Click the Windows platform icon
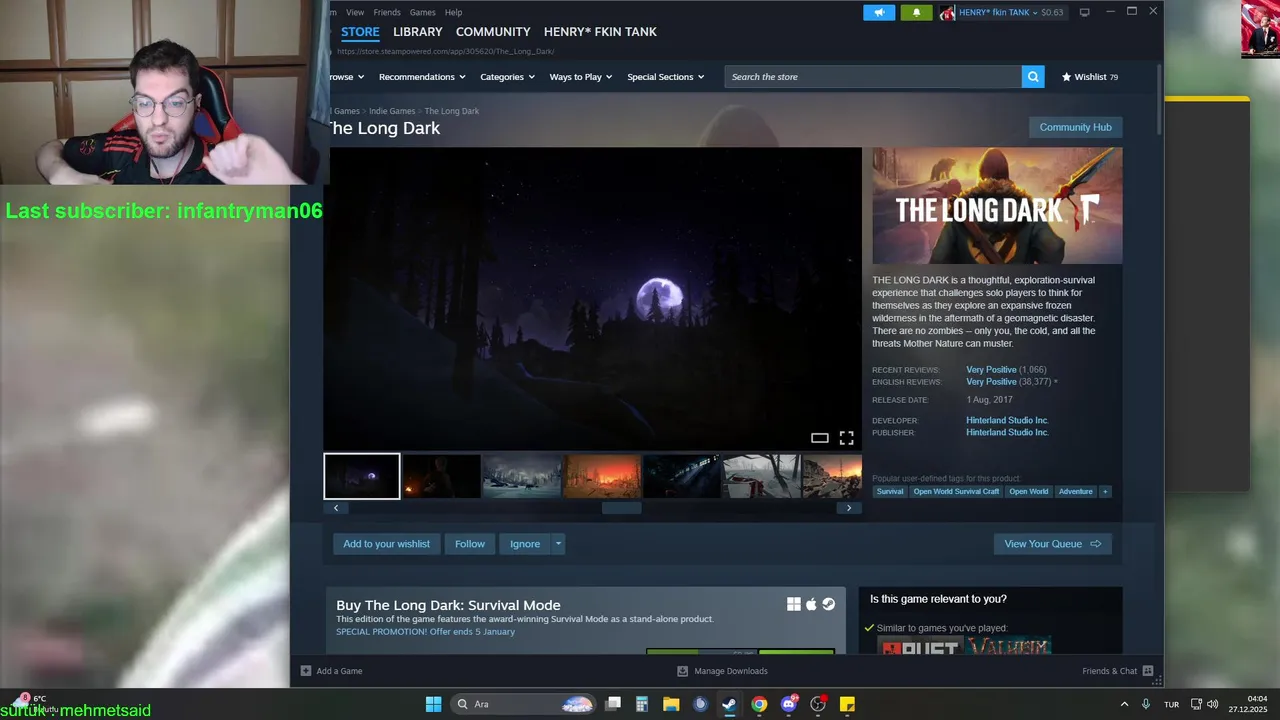This screenshot has width=1280, height=720. (x=793, y=604)
